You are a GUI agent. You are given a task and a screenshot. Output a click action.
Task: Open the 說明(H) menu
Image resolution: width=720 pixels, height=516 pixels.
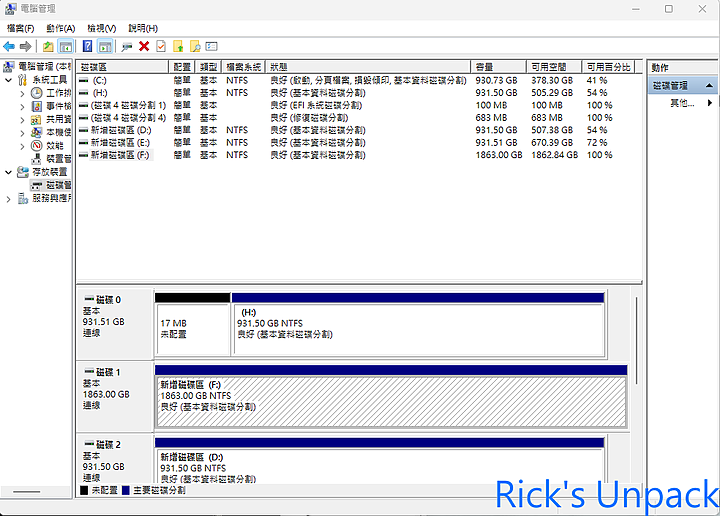coord(143,28)
